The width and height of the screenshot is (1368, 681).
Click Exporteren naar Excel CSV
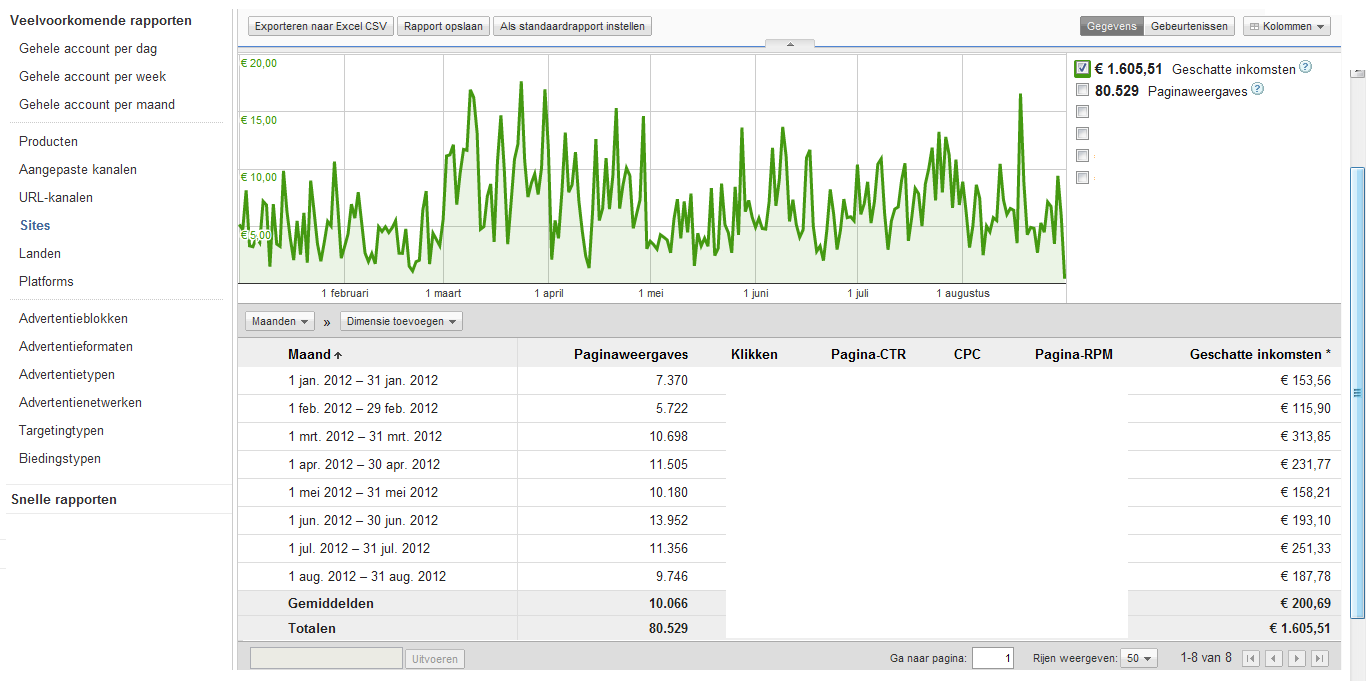[321, 27]
